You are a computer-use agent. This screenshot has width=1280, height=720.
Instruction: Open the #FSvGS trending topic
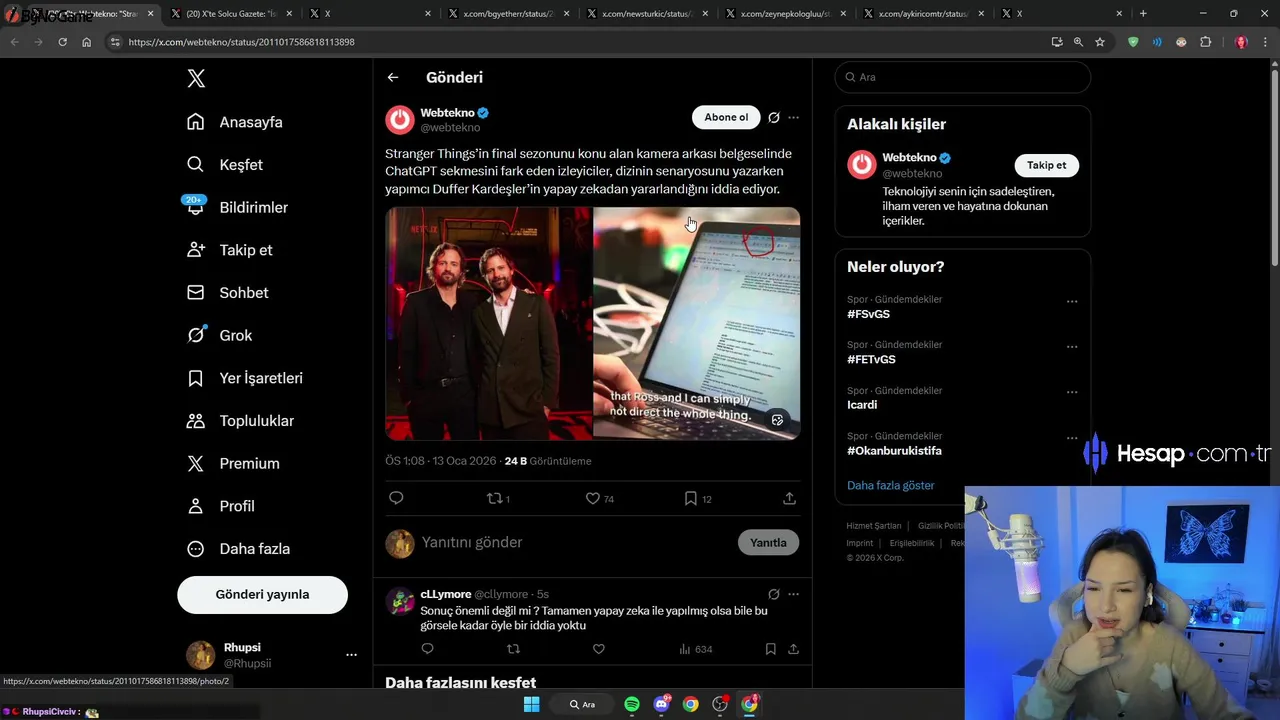[x=868, y=314]
